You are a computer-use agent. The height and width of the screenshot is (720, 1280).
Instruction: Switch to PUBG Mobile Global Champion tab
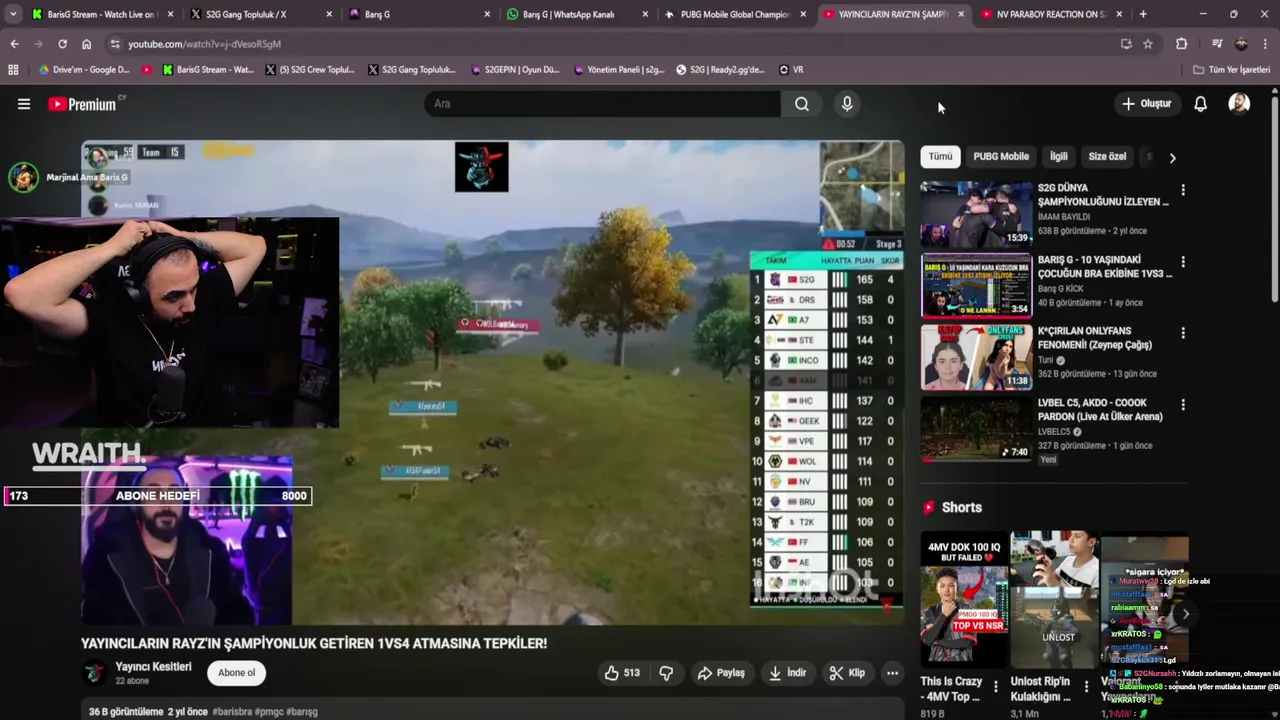(735, 14)
